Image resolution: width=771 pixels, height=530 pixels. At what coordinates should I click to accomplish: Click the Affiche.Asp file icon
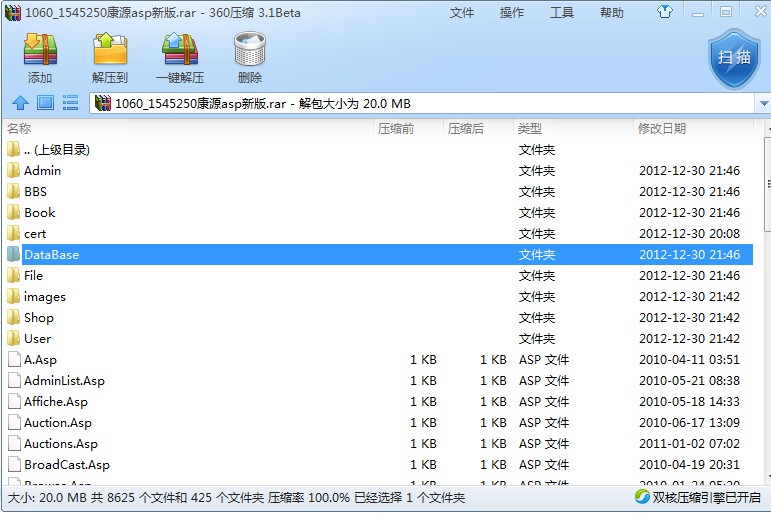click(15, 402)
